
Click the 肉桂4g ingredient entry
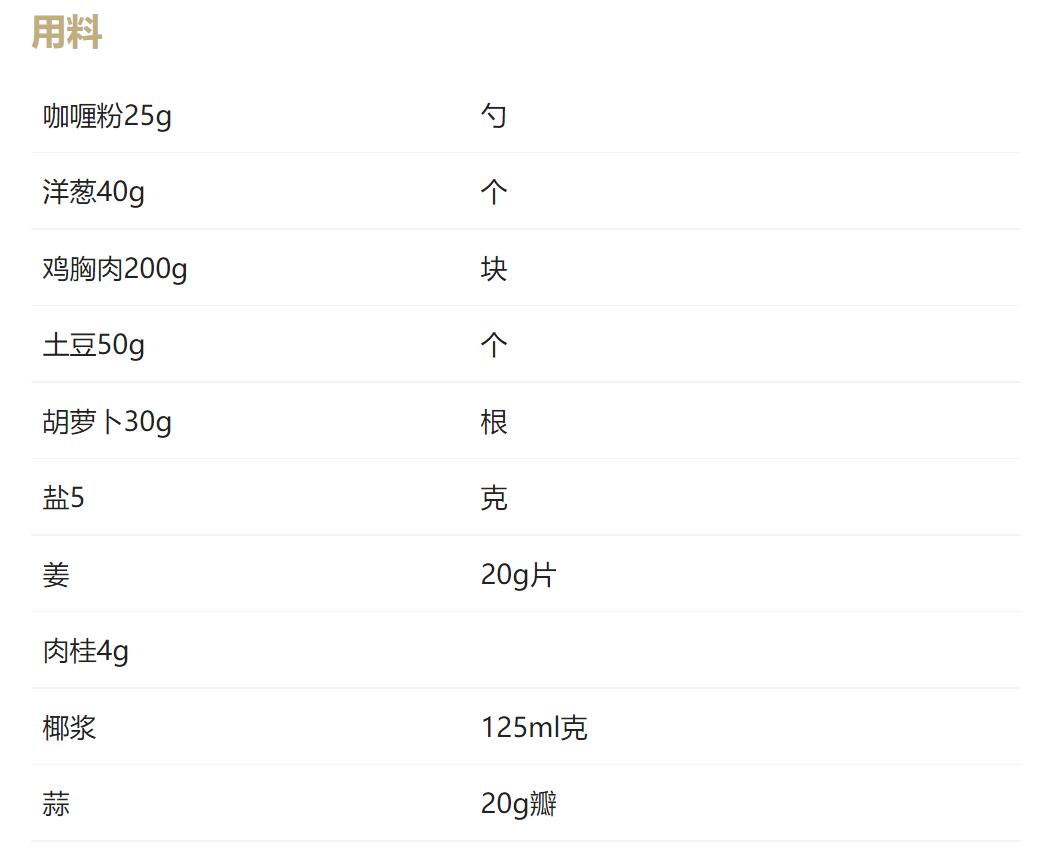pos(86,651)
